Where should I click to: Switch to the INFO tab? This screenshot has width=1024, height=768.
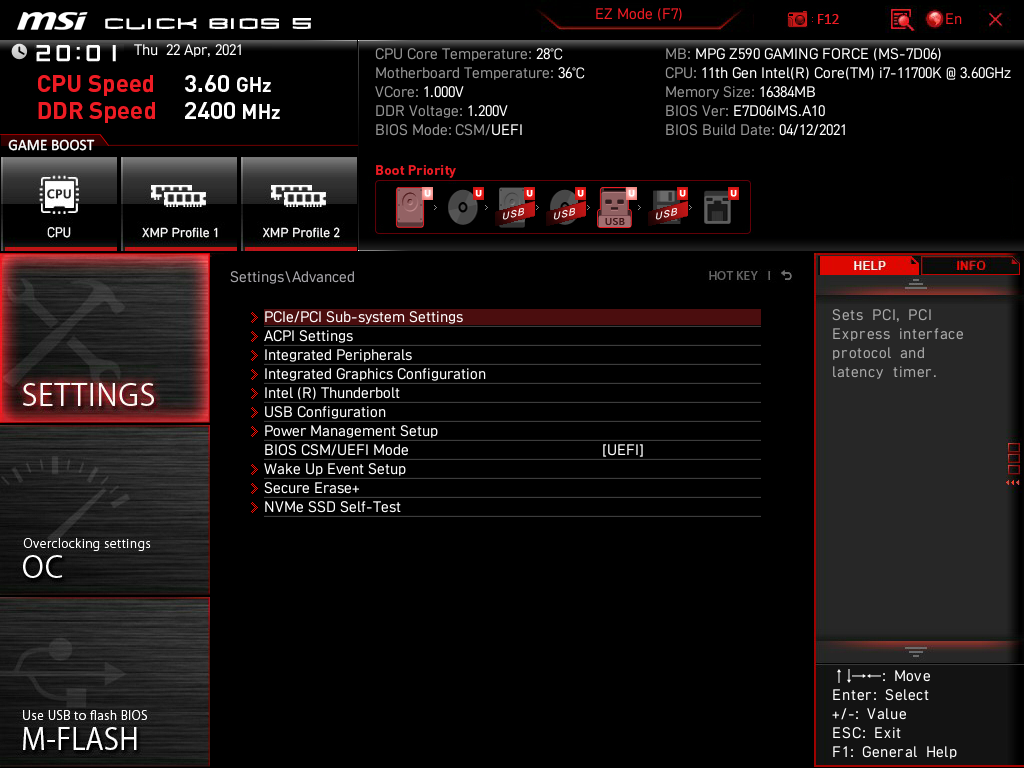[970, 266]
